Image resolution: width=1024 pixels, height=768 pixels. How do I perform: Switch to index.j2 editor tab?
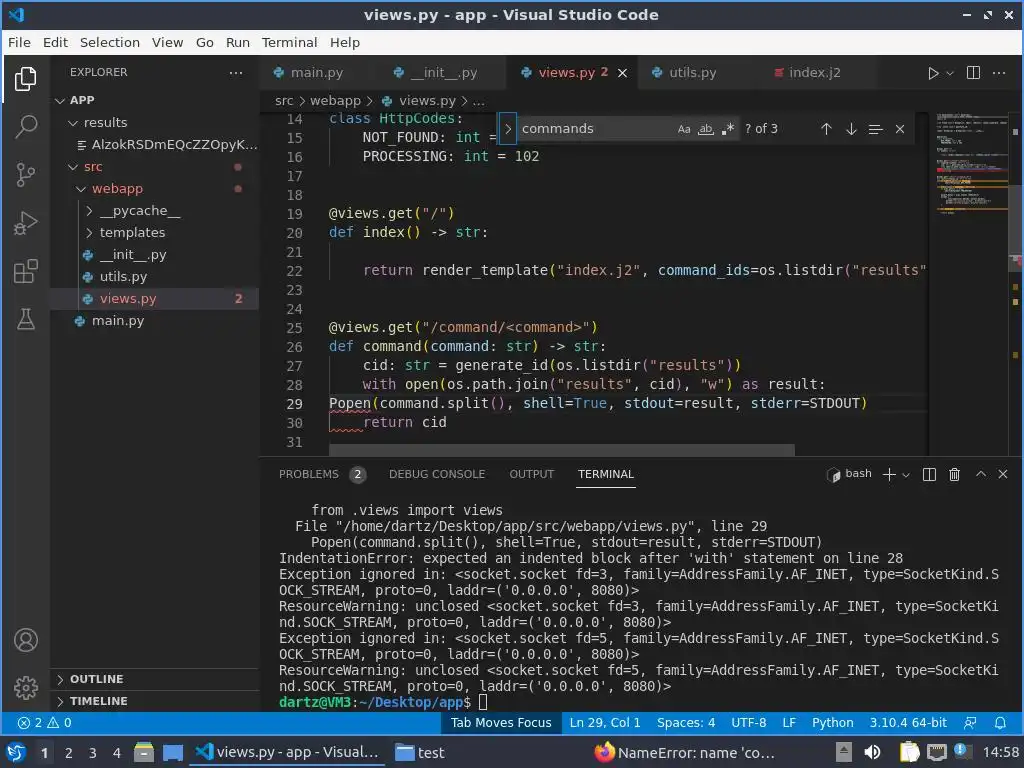[x=814, y=72]
